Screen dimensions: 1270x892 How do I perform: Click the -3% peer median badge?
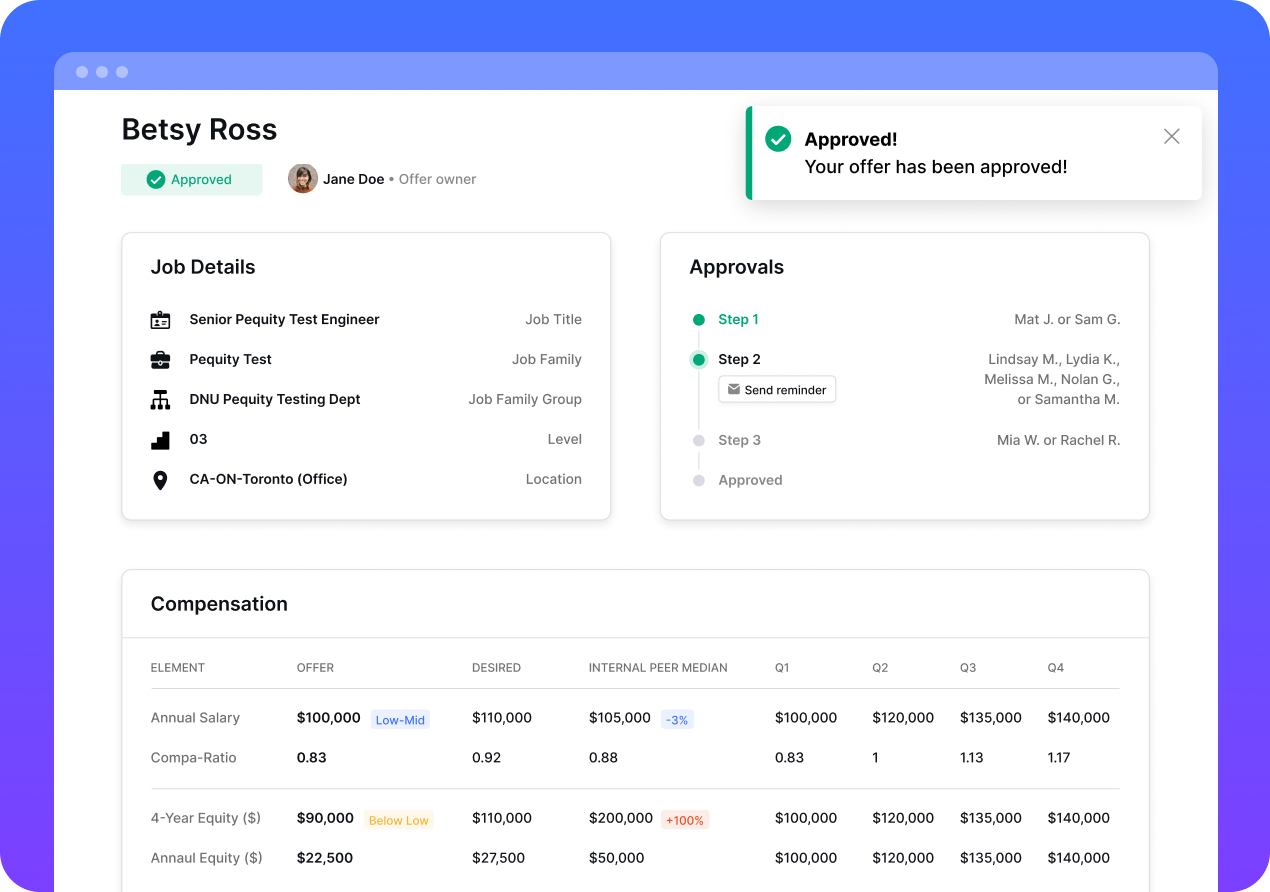click(677, 719)
